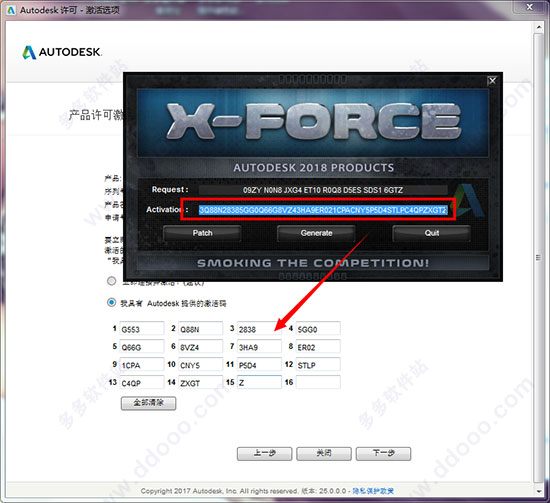
Task: Click activation field 15 containing Z
Action: (x=259, y=382)
